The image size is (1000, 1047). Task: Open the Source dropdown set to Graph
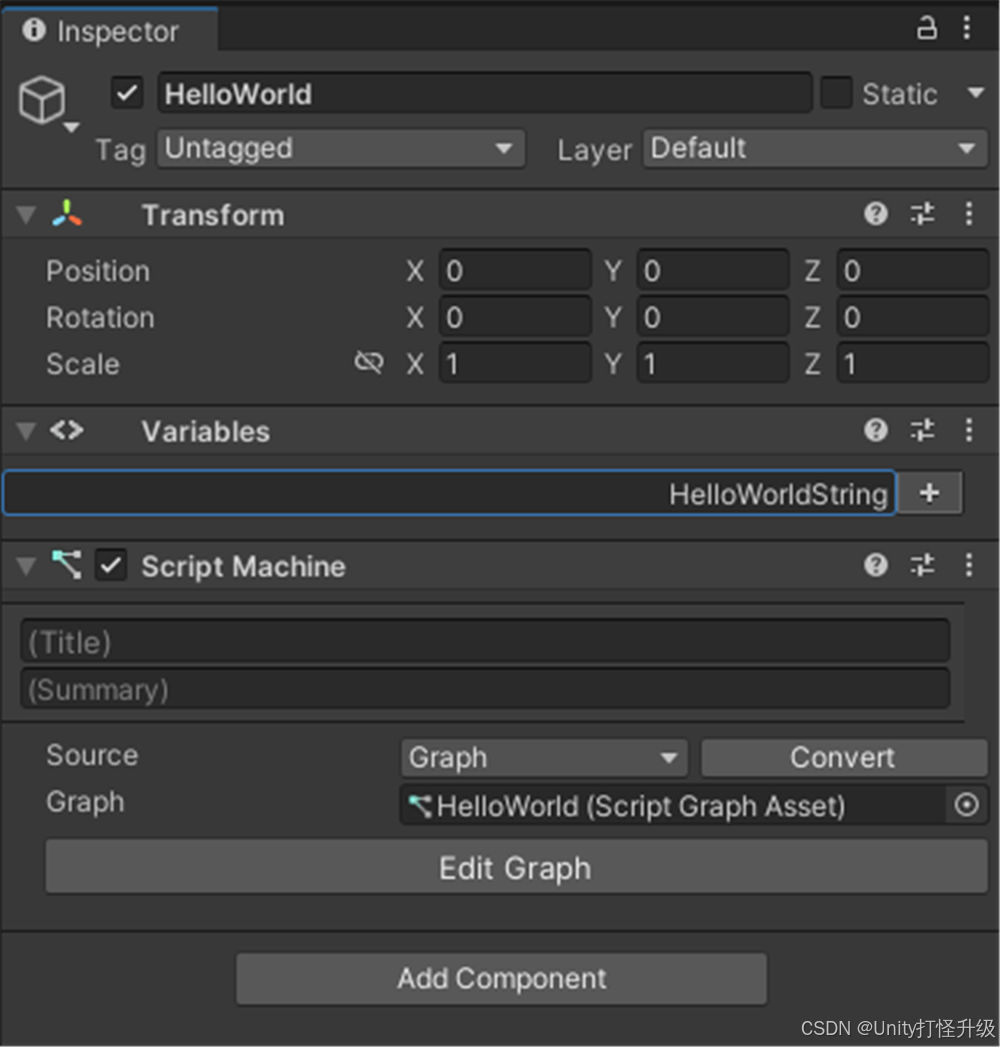pyautogui.click(x=544, y=757)
